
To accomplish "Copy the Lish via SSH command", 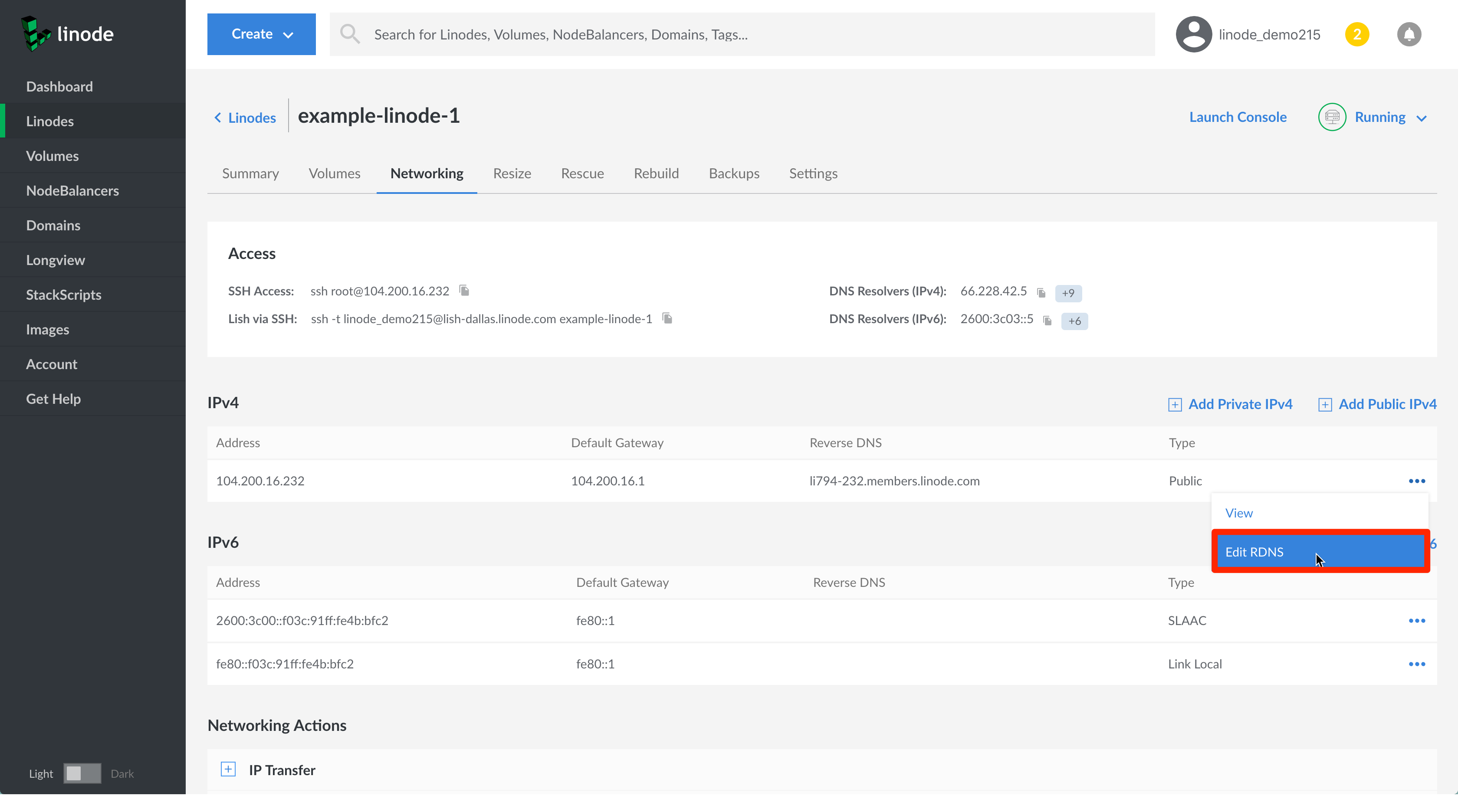I will click(667, 318).
